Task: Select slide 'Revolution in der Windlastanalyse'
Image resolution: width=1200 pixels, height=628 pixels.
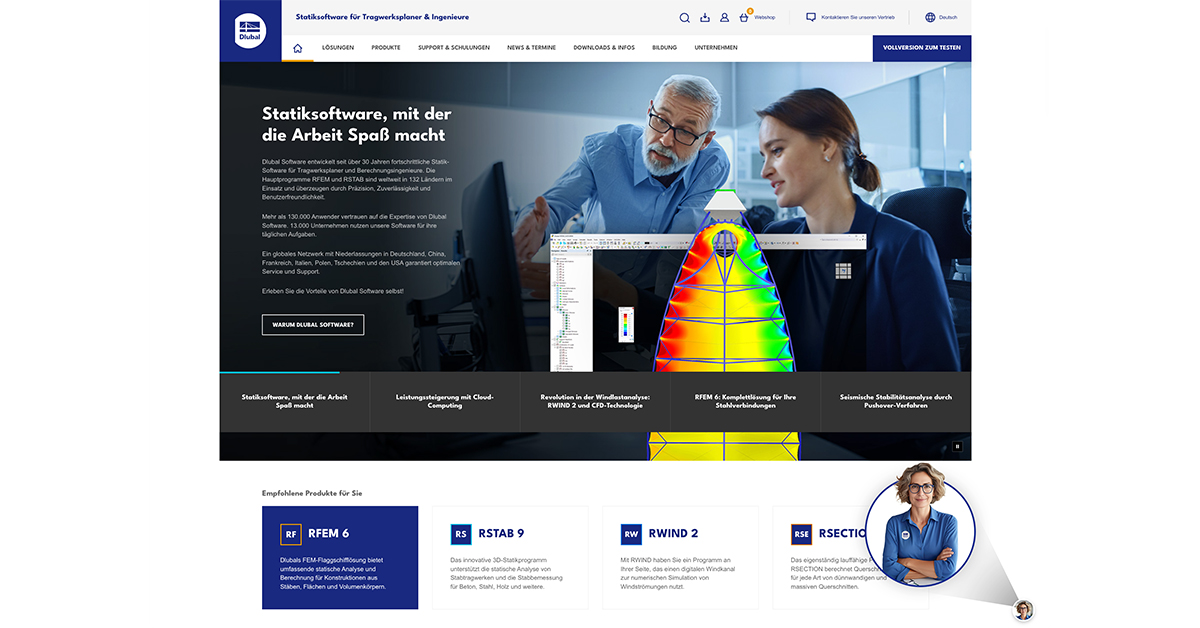Action: point(595,401)
